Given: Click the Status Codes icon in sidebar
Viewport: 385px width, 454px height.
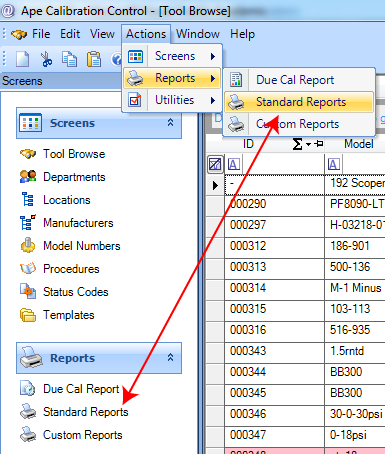Looking at the screenshot, I should tap(28, 292).
